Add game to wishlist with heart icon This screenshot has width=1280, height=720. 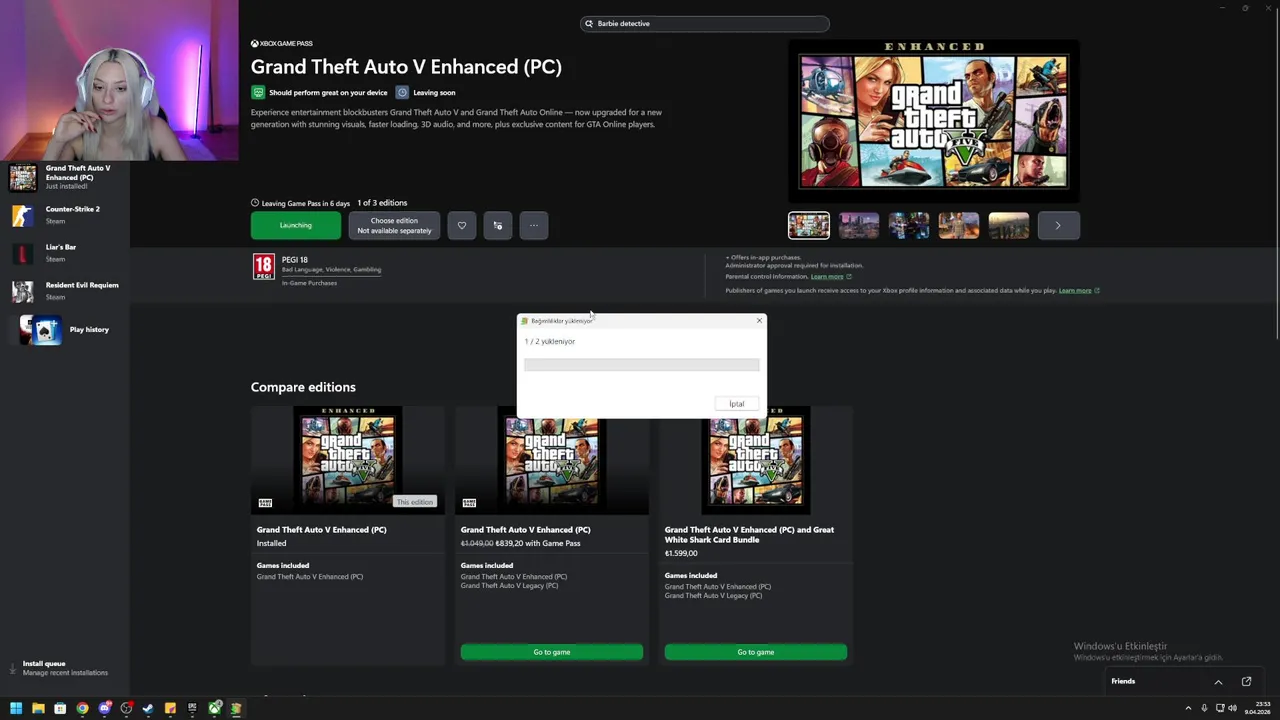[462, 225]
